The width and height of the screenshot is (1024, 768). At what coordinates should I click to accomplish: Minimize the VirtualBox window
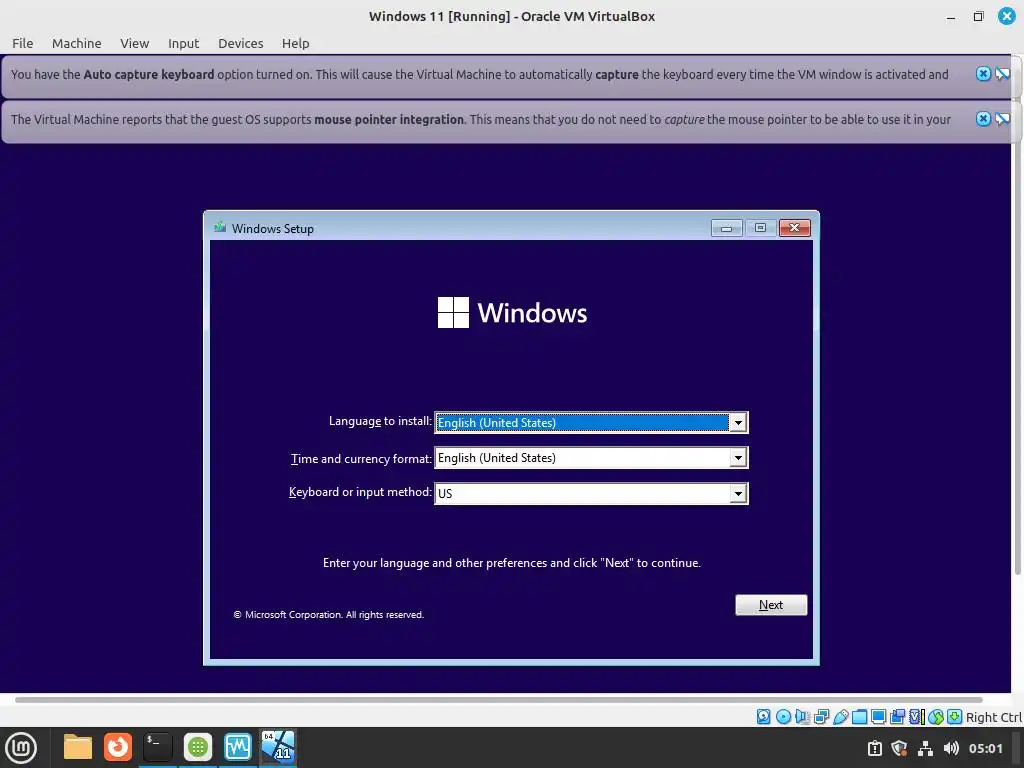(x=951, y=17)
